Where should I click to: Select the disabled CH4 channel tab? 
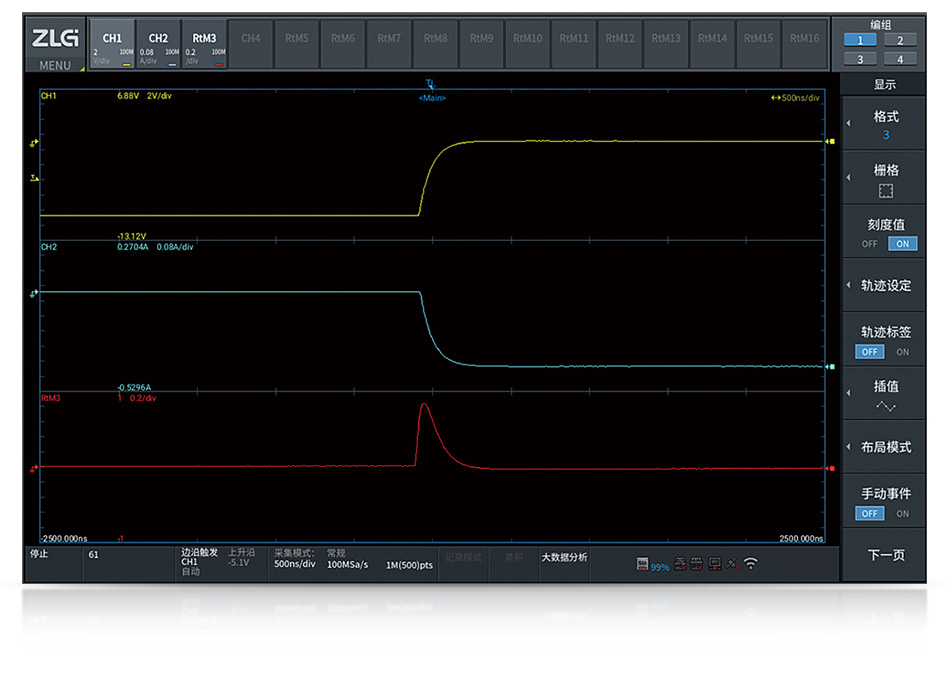(250, 44)
